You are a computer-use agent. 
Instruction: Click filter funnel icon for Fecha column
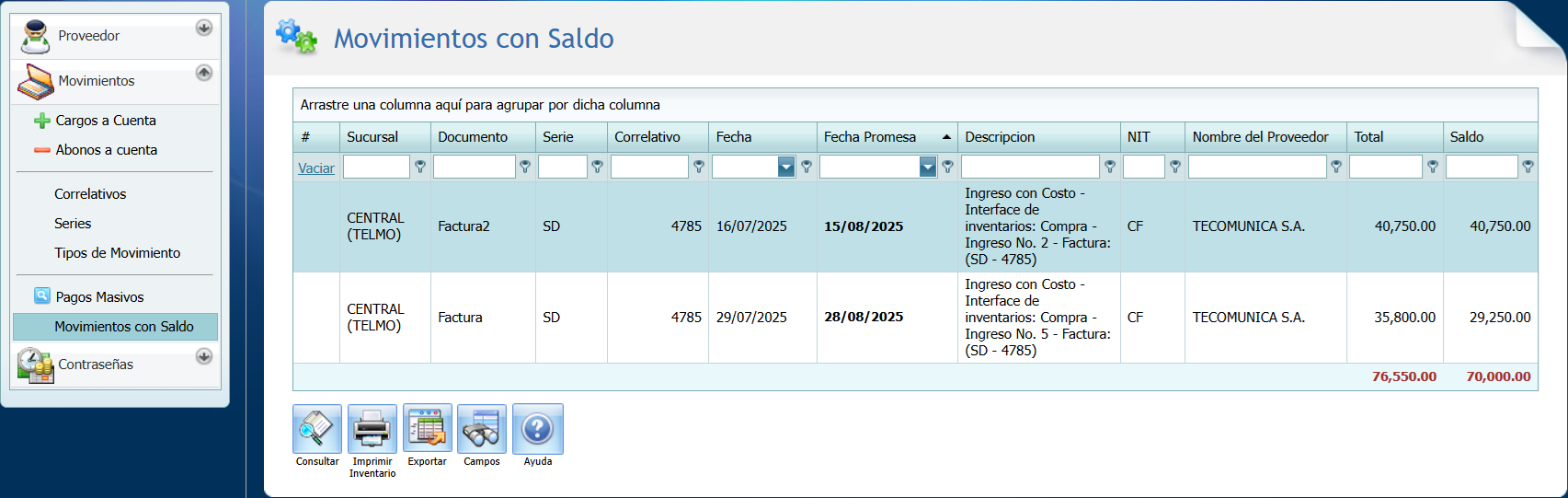807,167
